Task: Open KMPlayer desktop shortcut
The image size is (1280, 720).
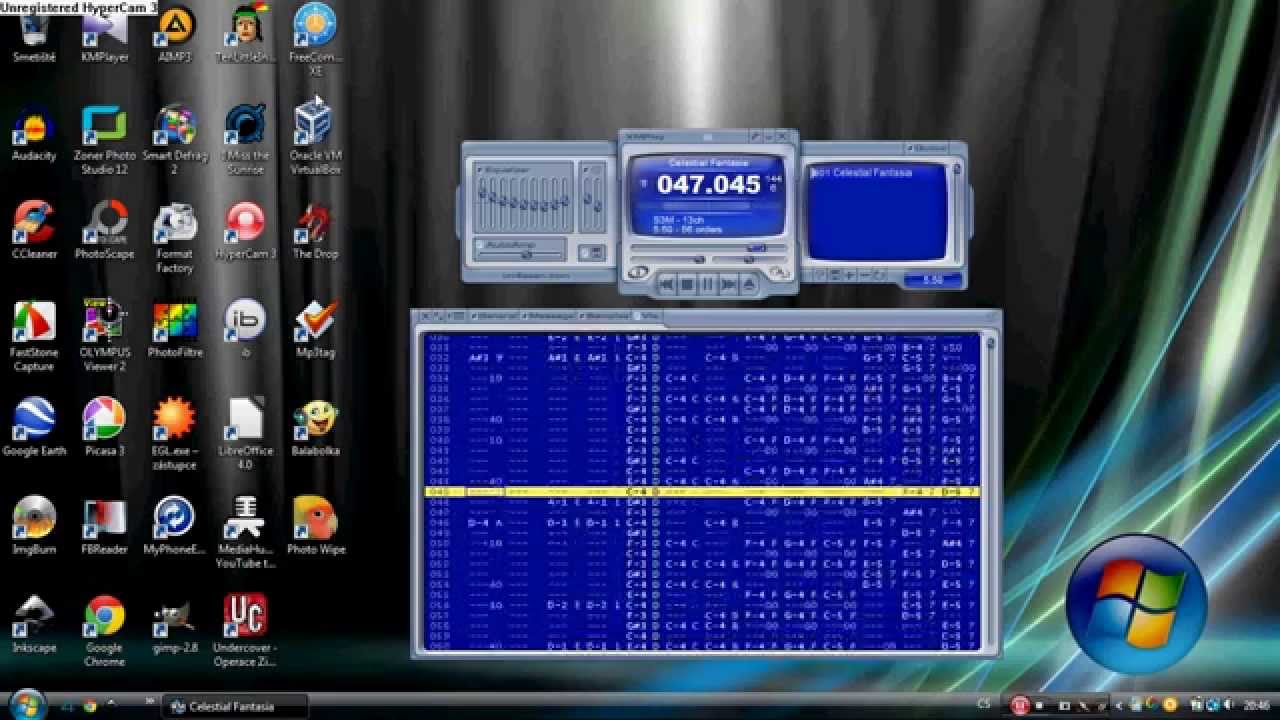Action: (104, 34)
